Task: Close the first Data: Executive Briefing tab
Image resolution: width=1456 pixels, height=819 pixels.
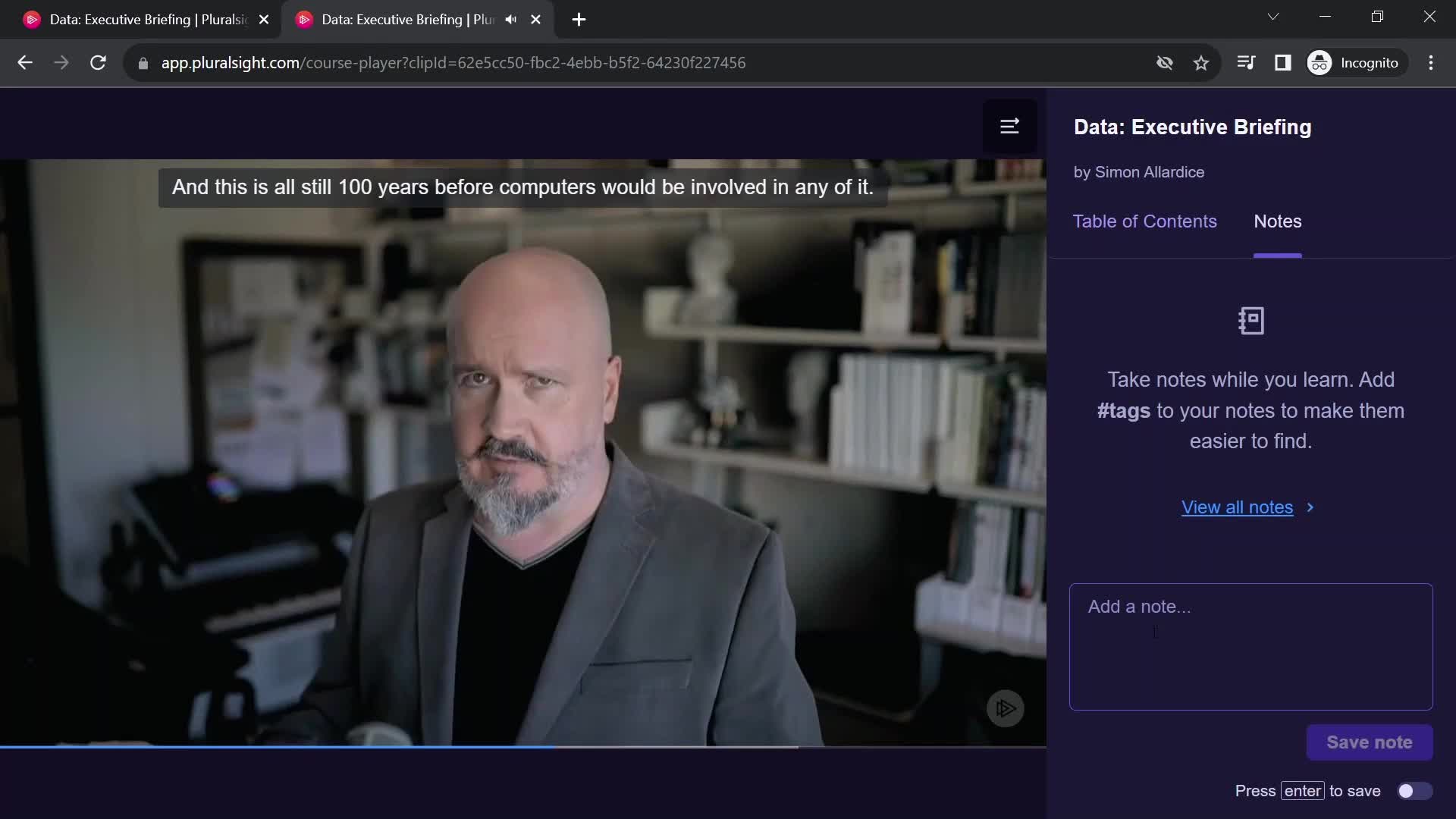Action: pyautogui.click(x=264, y=20)
